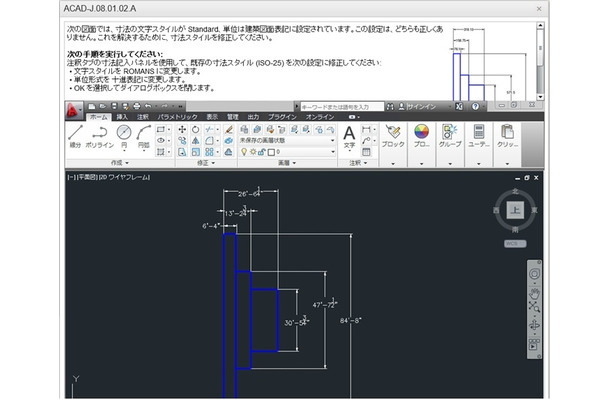
Task: Open the WCS coordinate system dropdown
Action: 513,242
